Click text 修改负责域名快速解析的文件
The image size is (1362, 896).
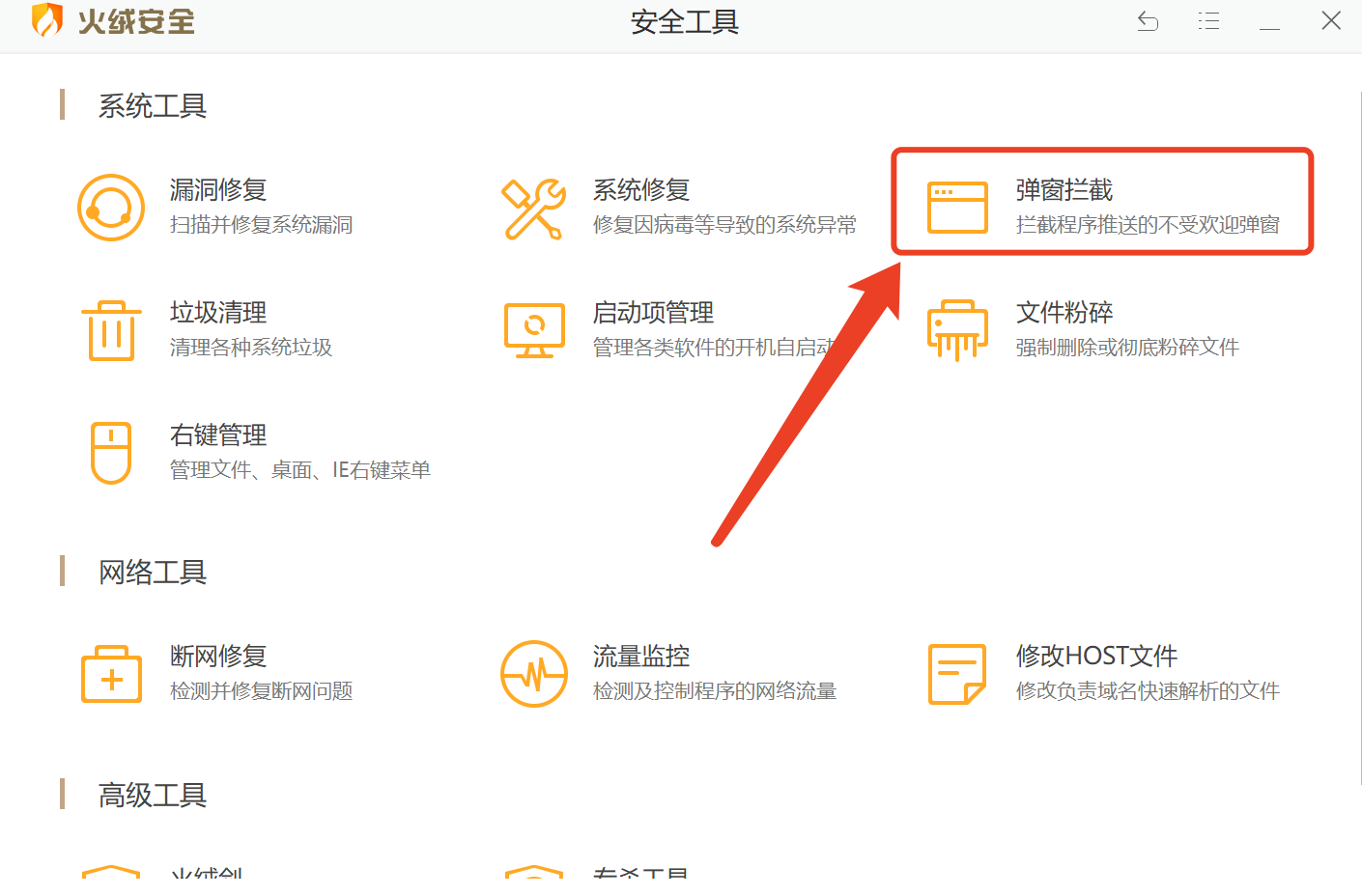point(1148,691)
